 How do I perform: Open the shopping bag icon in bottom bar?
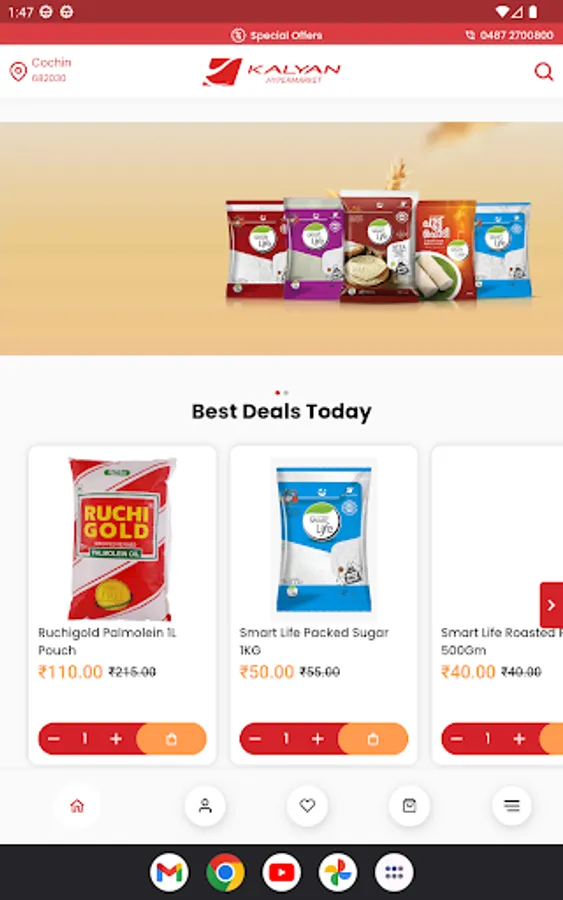(409, 805)
